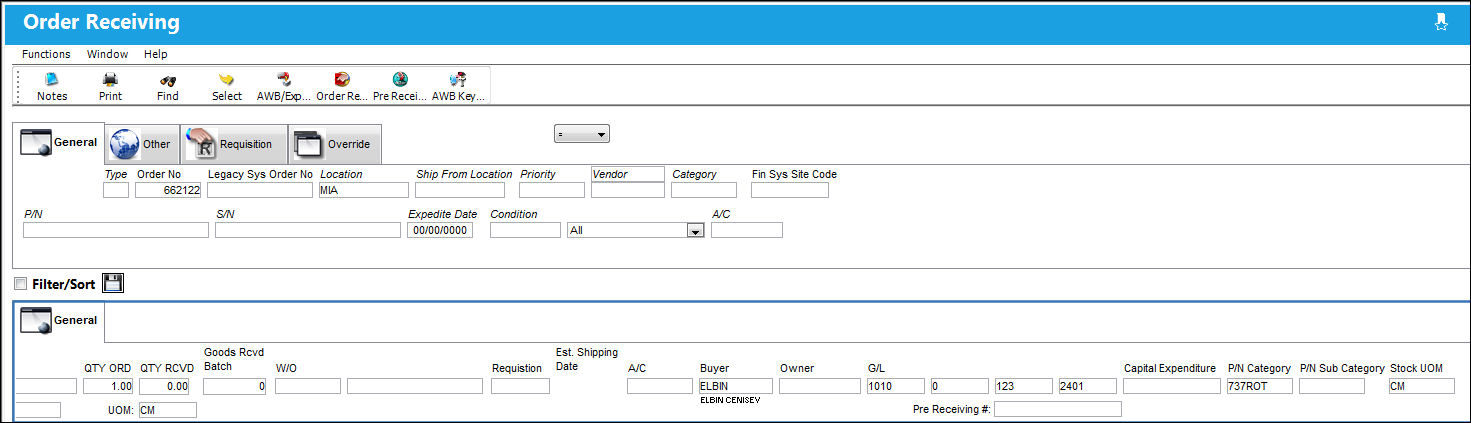Viewport: 1471px width, 423px height.
Task: Click the Priority input field
Action: [x=552, y=190]
